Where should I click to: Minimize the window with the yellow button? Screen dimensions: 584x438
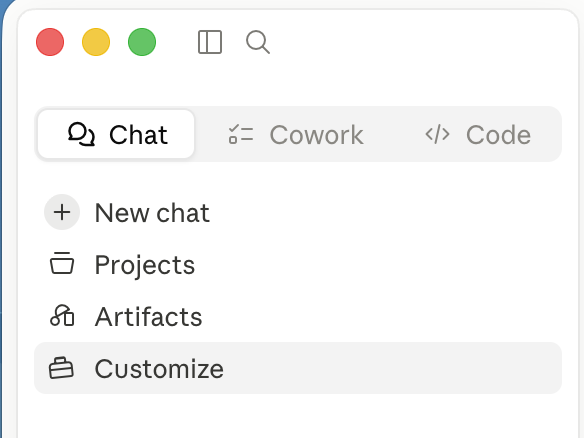[x=96, y=42]
